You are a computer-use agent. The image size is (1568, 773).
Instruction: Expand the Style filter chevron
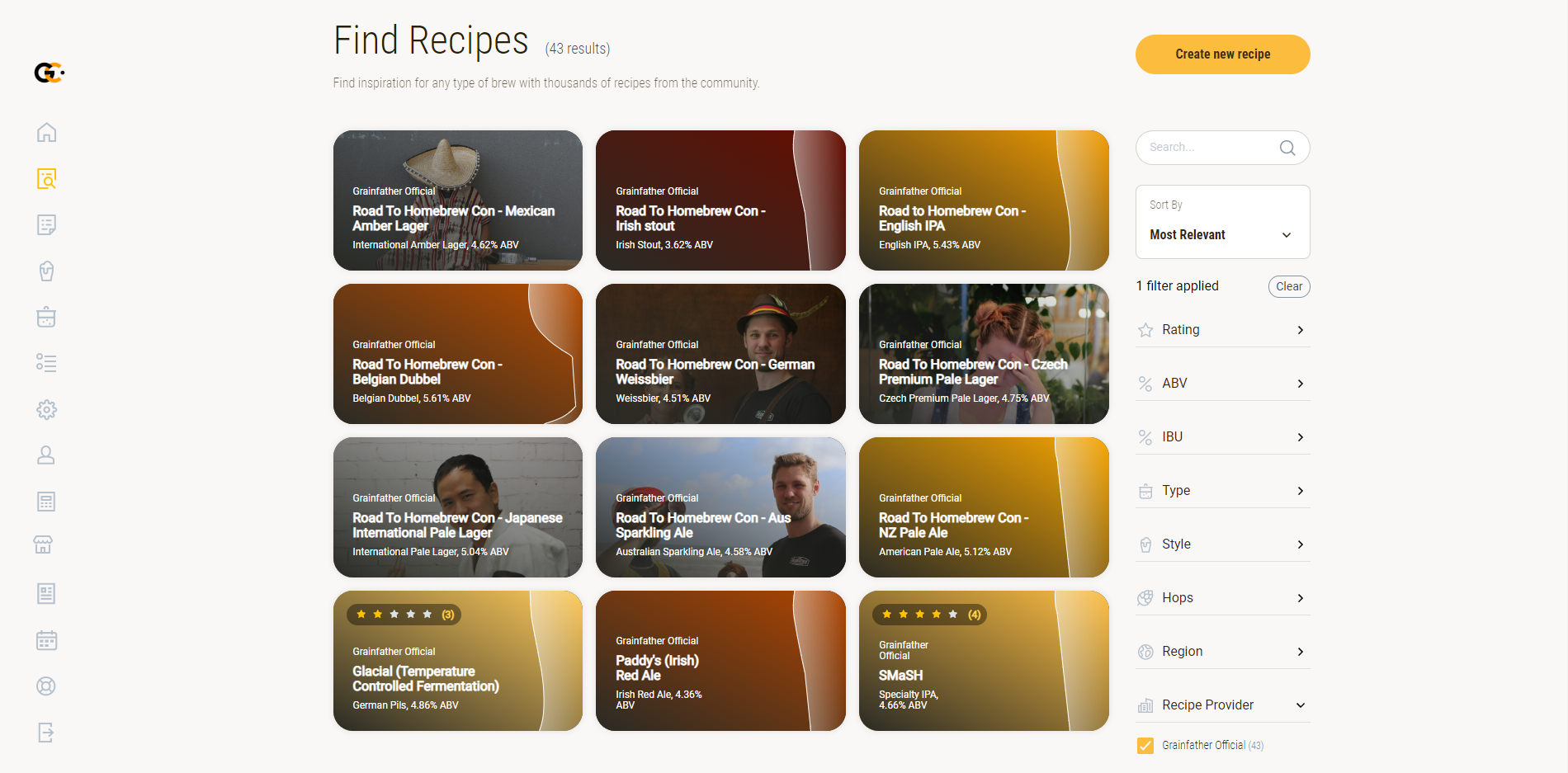click(x=1301, y=544)
